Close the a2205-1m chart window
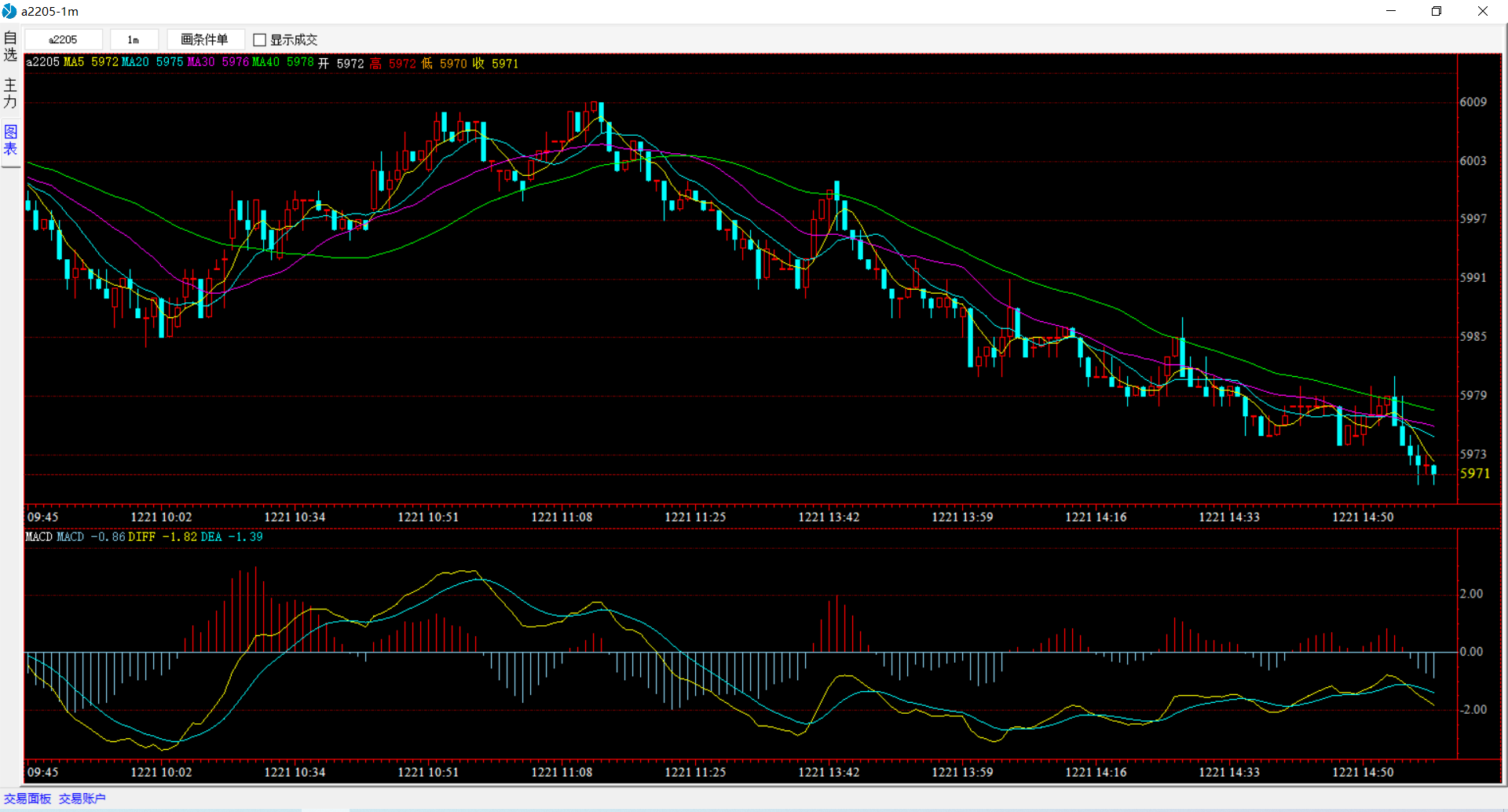The height and width of the screenshot is (812, 1508). pyautogui.click(x=1483, y=11)
